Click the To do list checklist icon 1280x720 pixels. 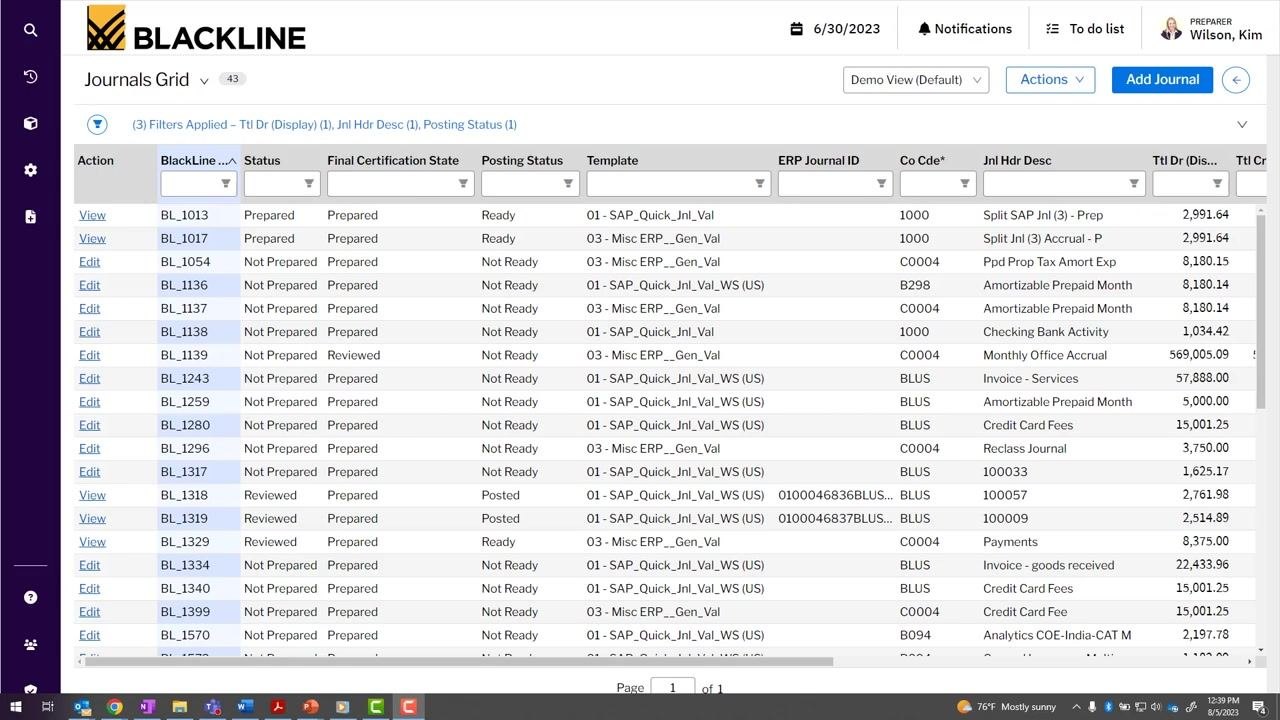click(1052, 29)
